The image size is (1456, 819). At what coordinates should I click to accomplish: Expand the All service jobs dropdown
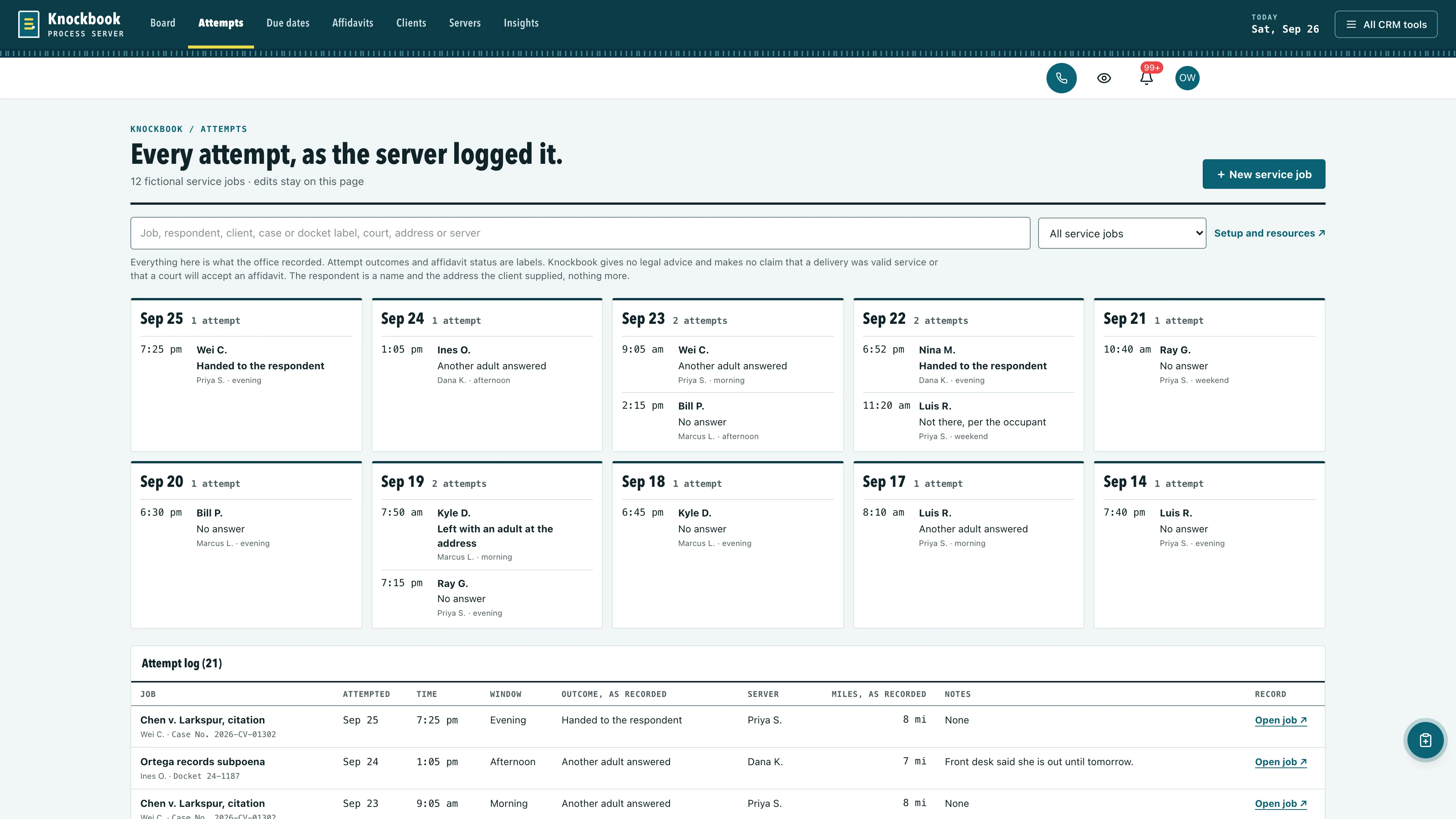[1122, 234]
